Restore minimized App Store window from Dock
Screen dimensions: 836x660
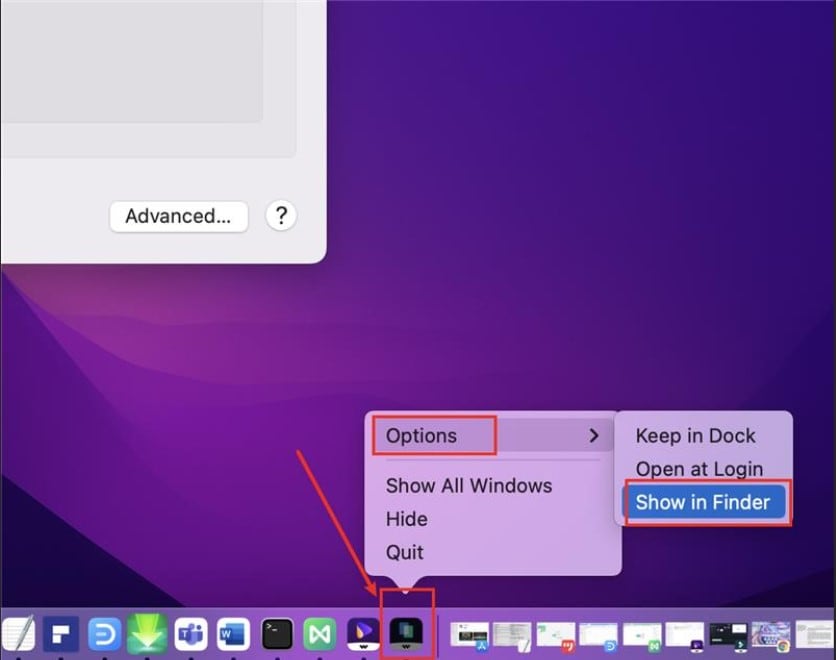[x=469, y=636]
